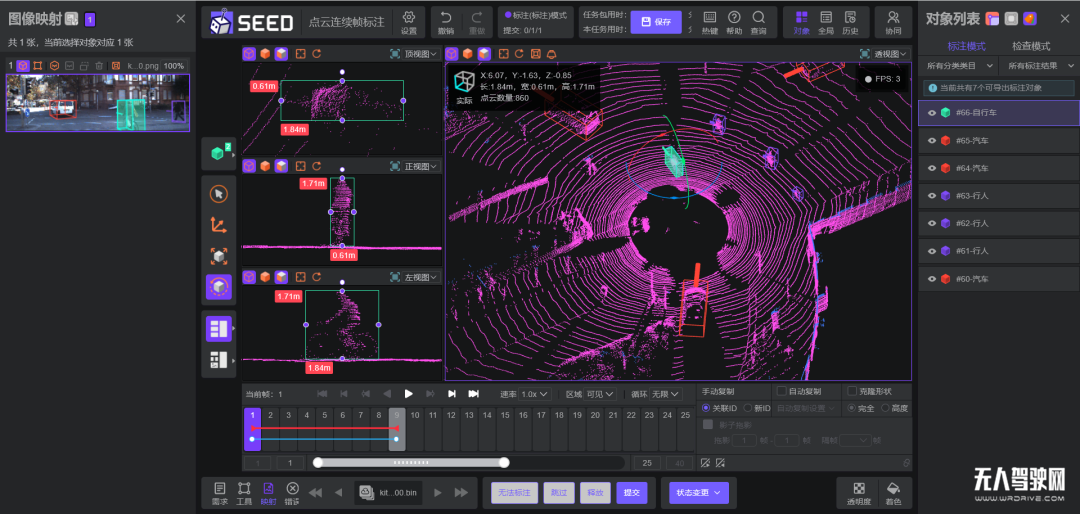The height and width of the screenshot is (514, 1080).
Task: Open the 透明度 transparency tool
Action: coord(857,491)
